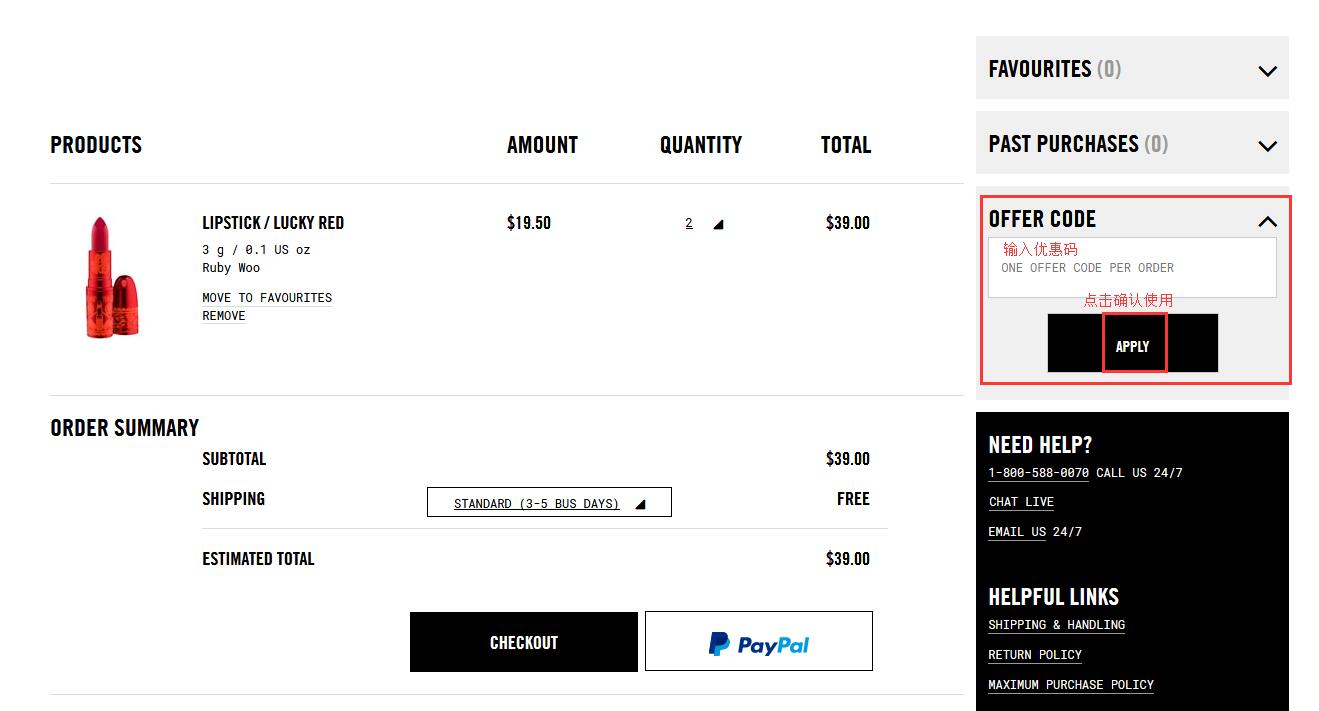Open the Lipstick / Lucky Red product link
Viewport: 1319px width, 711px height.
tap(272, 223)
